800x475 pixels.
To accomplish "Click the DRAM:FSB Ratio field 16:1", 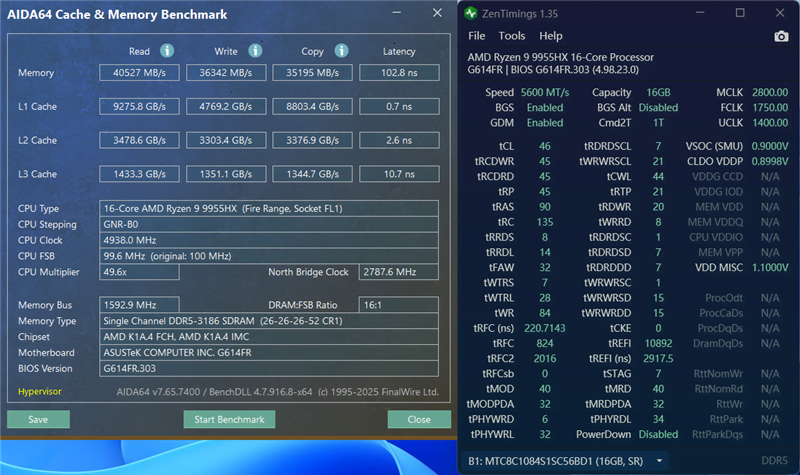I will point(399,305).
